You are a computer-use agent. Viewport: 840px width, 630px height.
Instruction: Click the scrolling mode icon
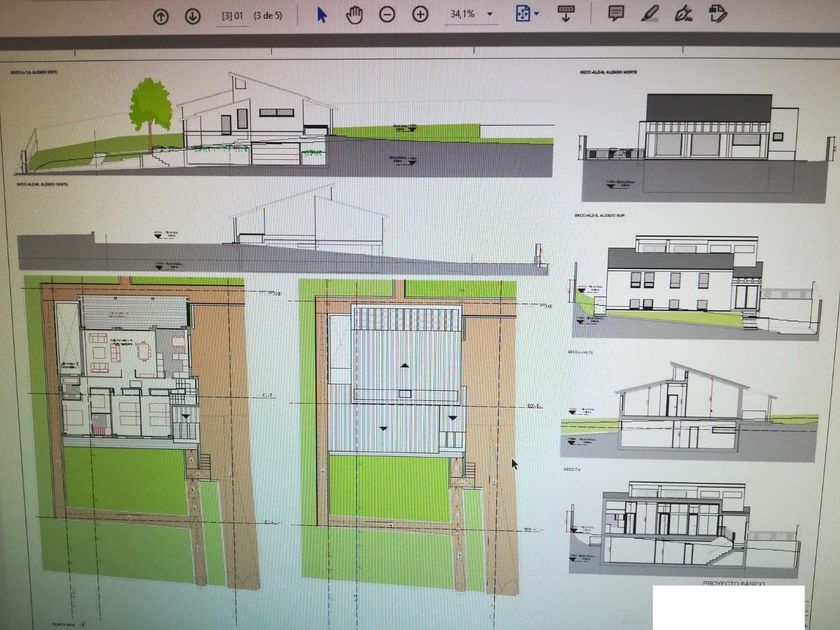click(566, 13)
